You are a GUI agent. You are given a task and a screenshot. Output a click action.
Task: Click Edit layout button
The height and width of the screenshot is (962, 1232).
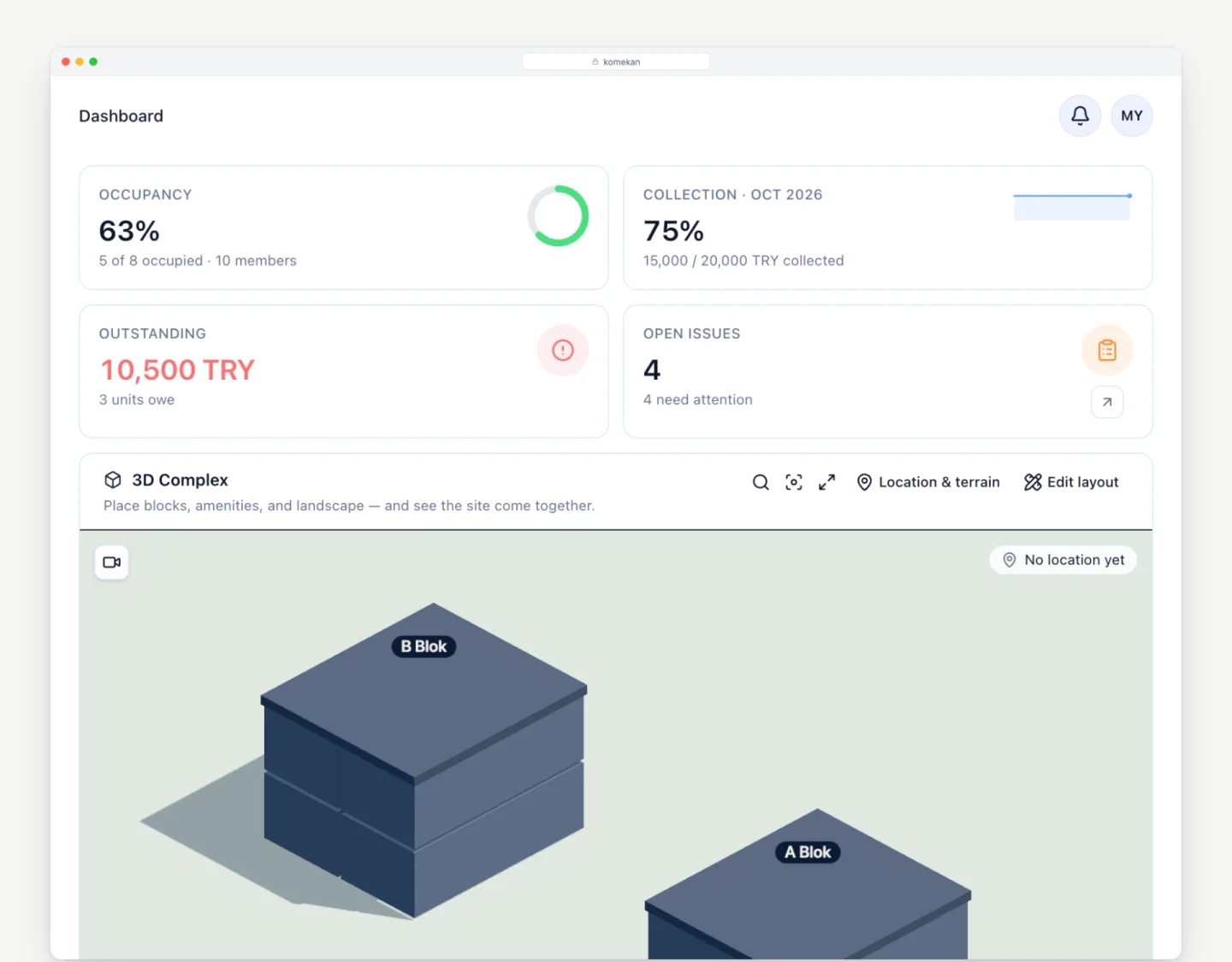tap(1071, 482)
